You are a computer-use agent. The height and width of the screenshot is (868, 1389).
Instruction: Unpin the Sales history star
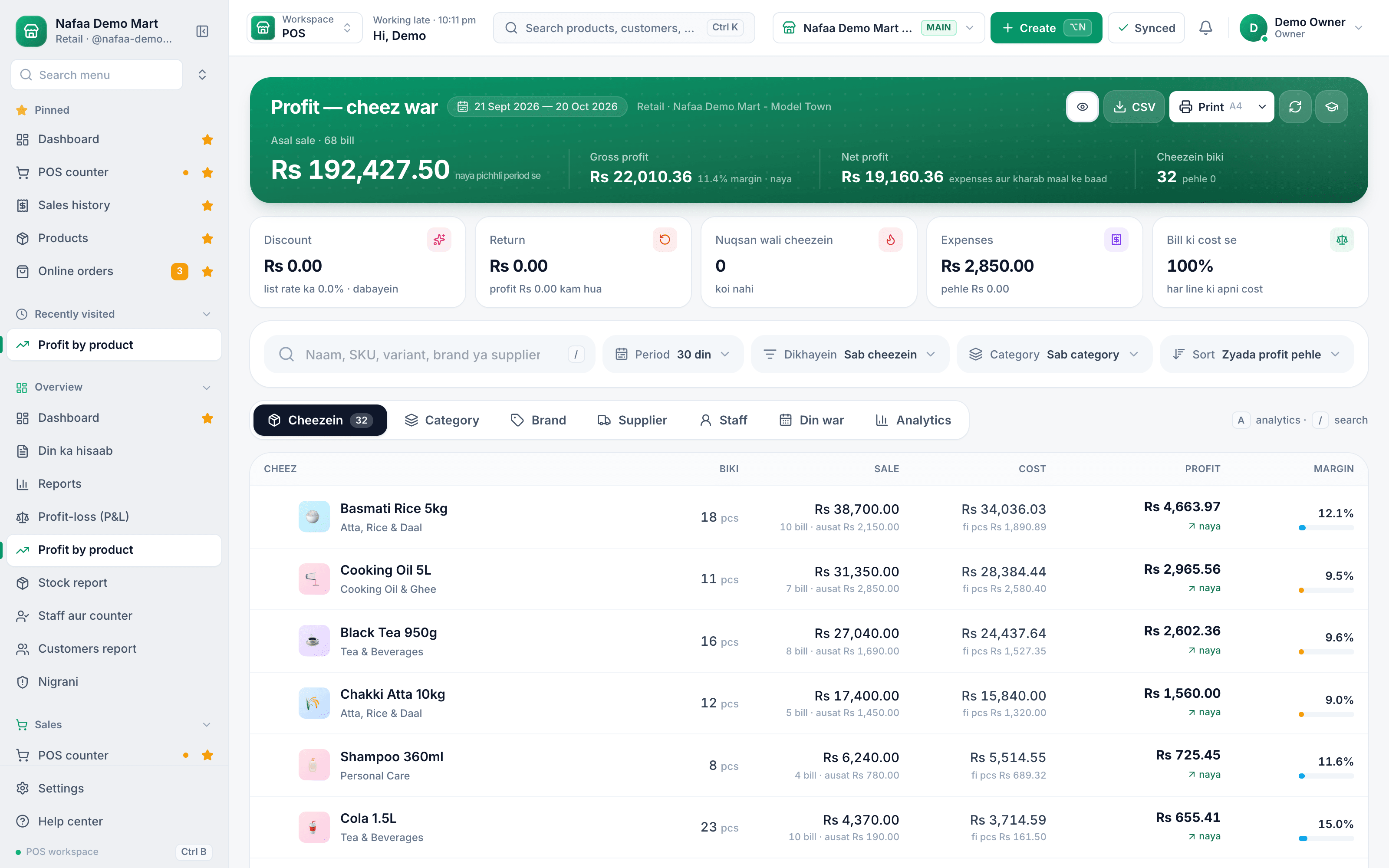tap(208, 206)
